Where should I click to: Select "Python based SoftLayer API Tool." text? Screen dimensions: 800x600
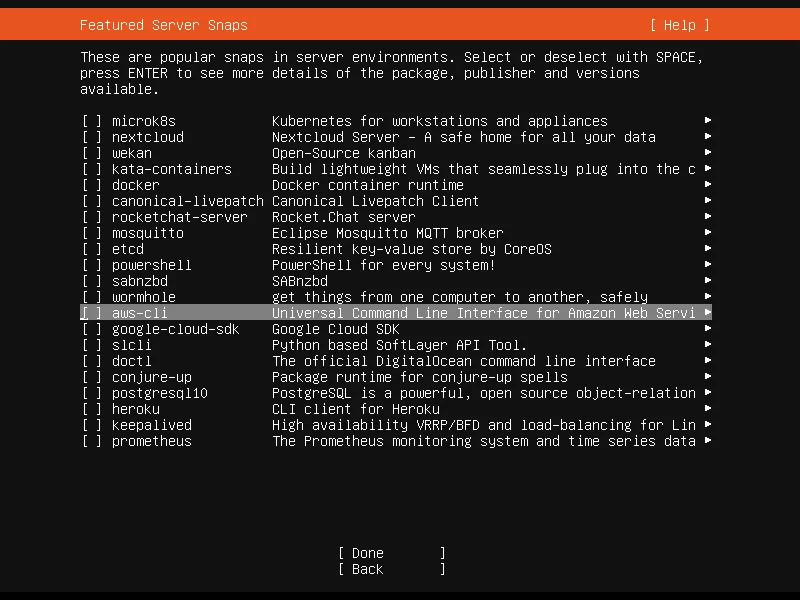click(399, 345)
